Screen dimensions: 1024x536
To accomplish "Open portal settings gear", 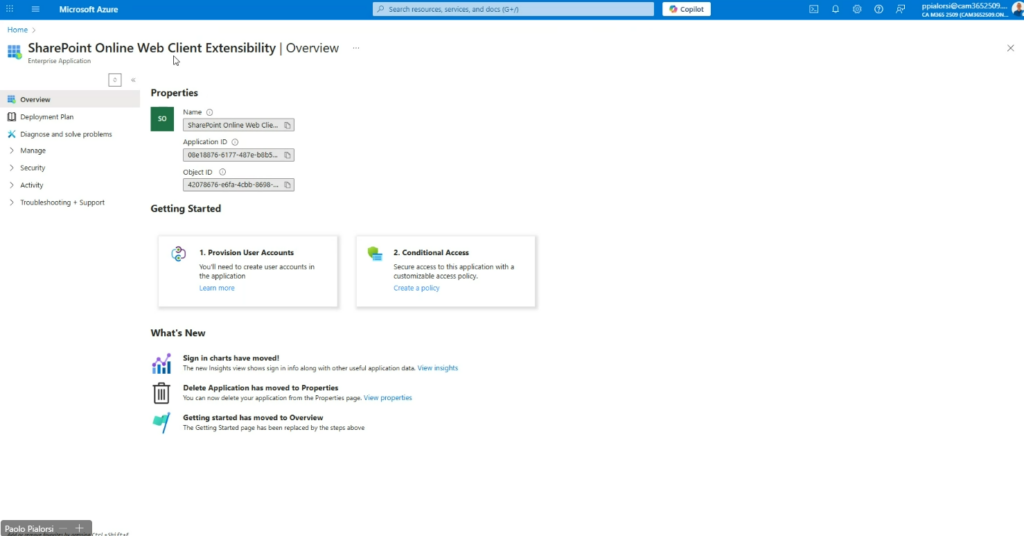I will click(857, 9).
